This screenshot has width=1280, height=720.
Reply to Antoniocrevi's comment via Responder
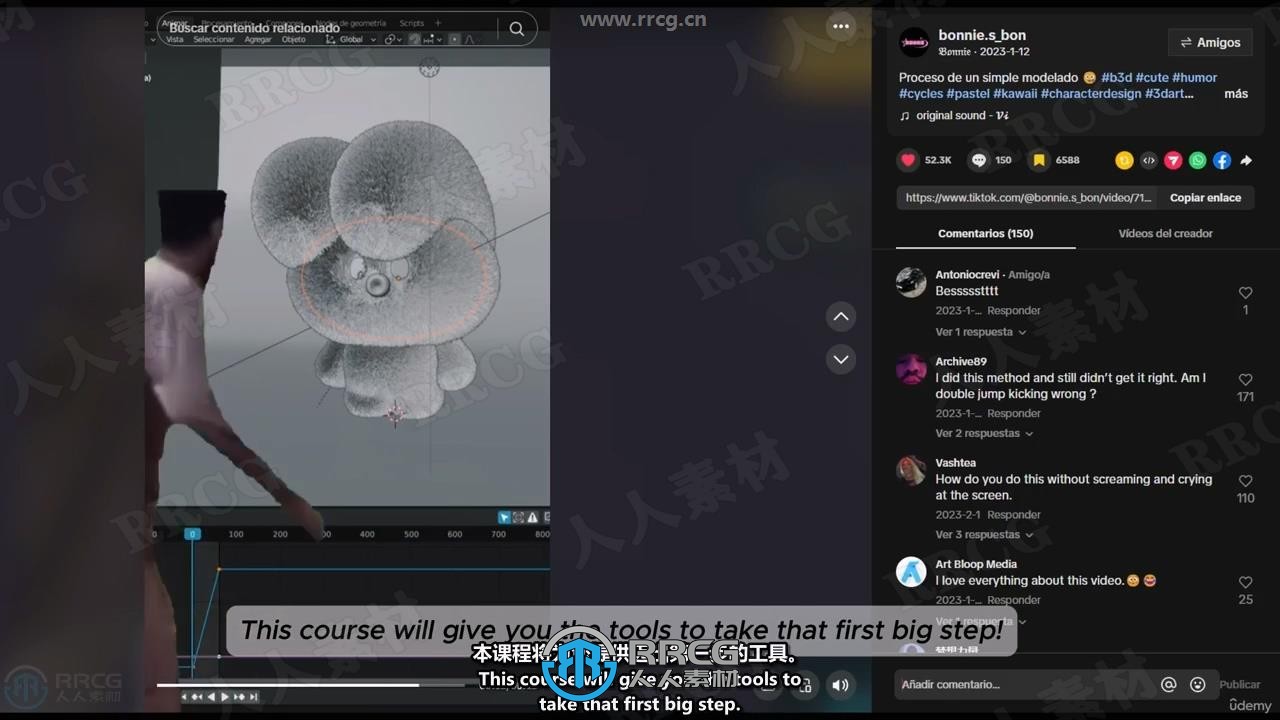point(1014,311)
